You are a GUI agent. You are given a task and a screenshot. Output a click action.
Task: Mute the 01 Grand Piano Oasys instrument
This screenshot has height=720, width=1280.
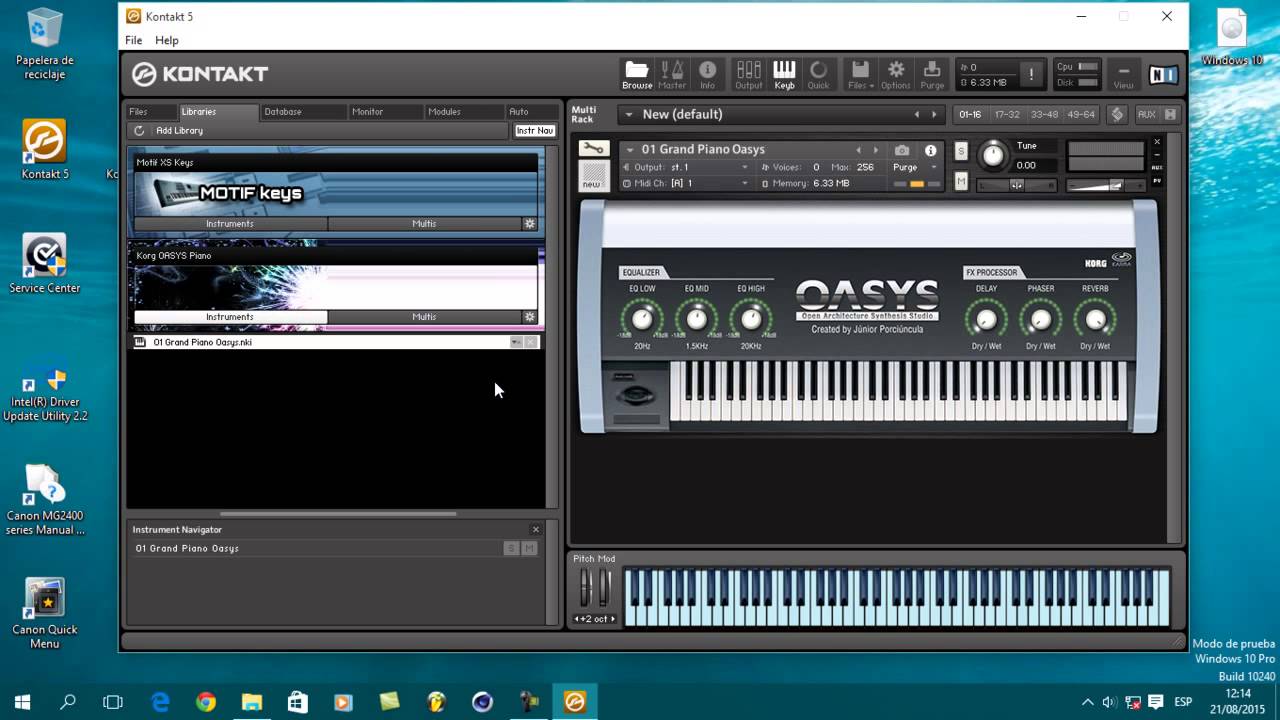pos(961,181)
